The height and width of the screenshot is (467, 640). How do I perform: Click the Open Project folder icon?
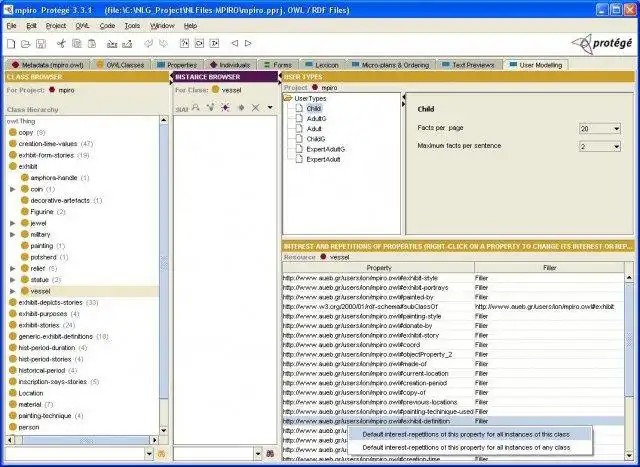[x=26, y=43]
